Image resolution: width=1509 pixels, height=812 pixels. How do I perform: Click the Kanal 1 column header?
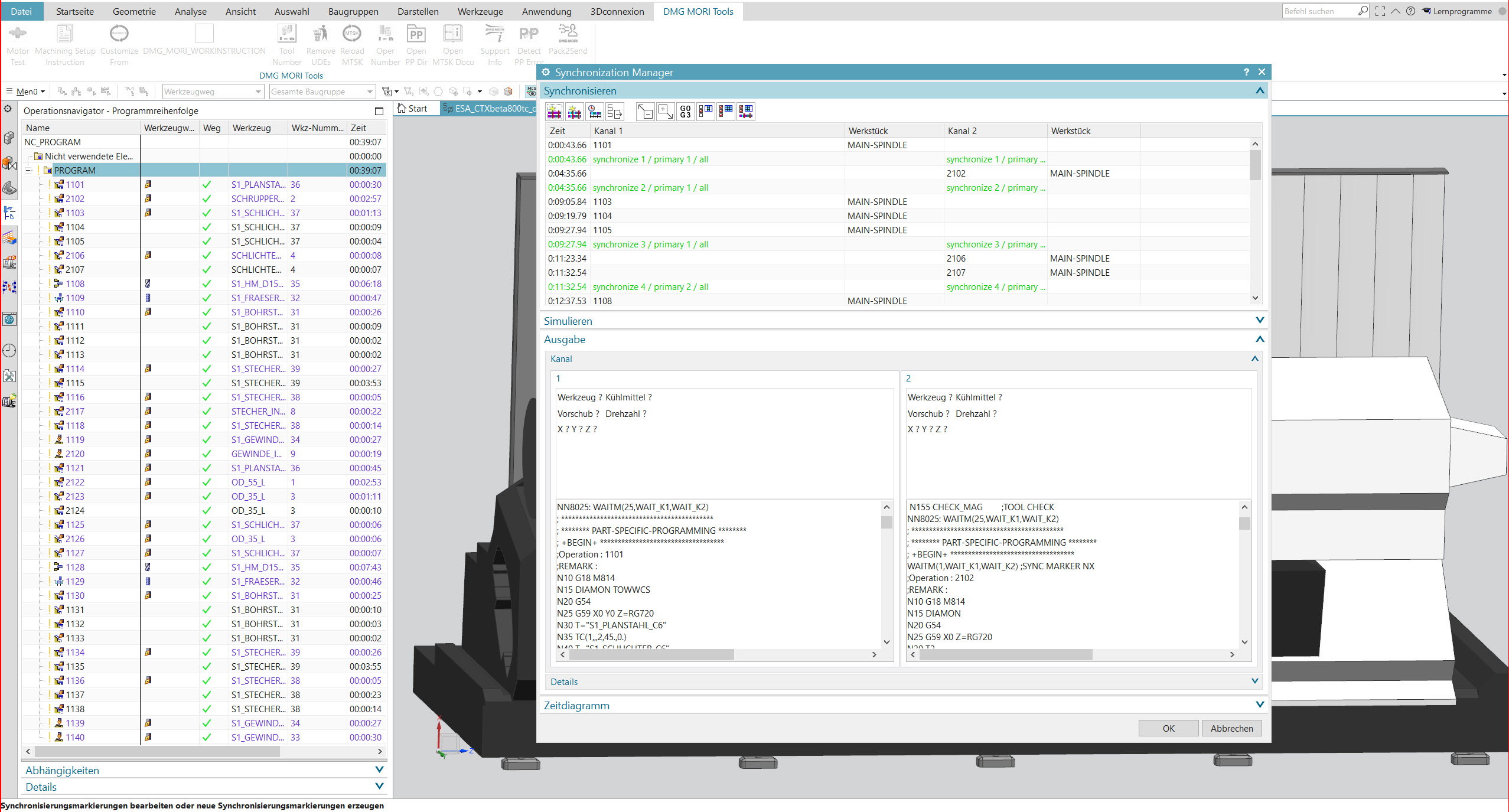tap(717, 131)
